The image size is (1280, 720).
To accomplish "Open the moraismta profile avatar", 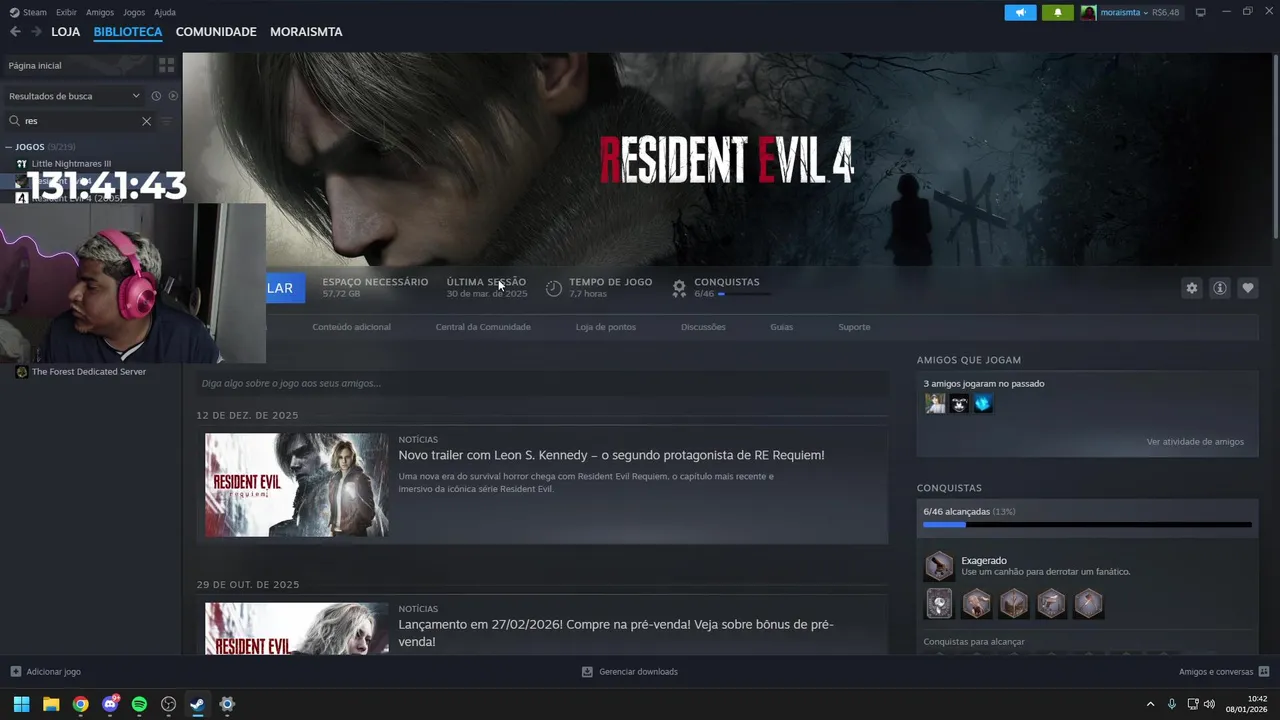I will 1088,12.
